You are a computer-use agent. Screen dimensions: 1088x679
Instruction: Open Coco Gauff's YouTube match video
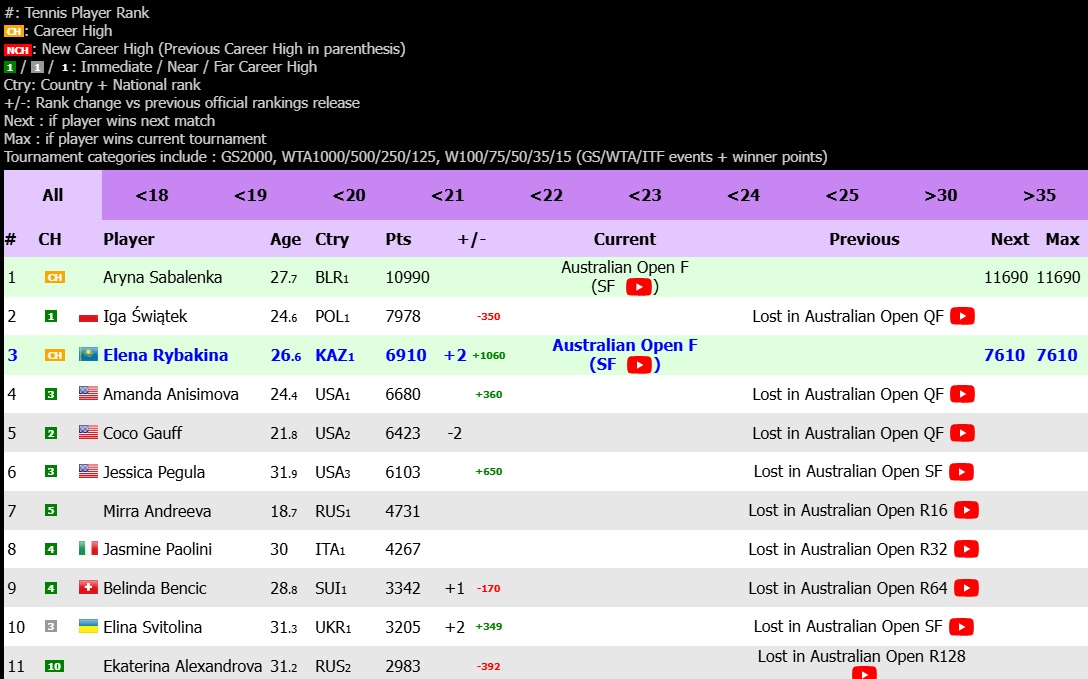(962, 433)
